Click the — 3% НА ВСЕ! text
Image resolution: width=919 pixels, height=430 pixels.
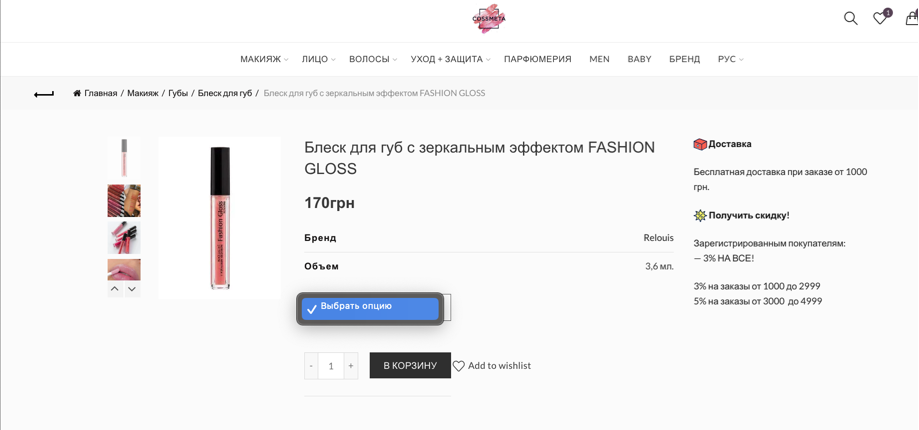tap(724, 258)
